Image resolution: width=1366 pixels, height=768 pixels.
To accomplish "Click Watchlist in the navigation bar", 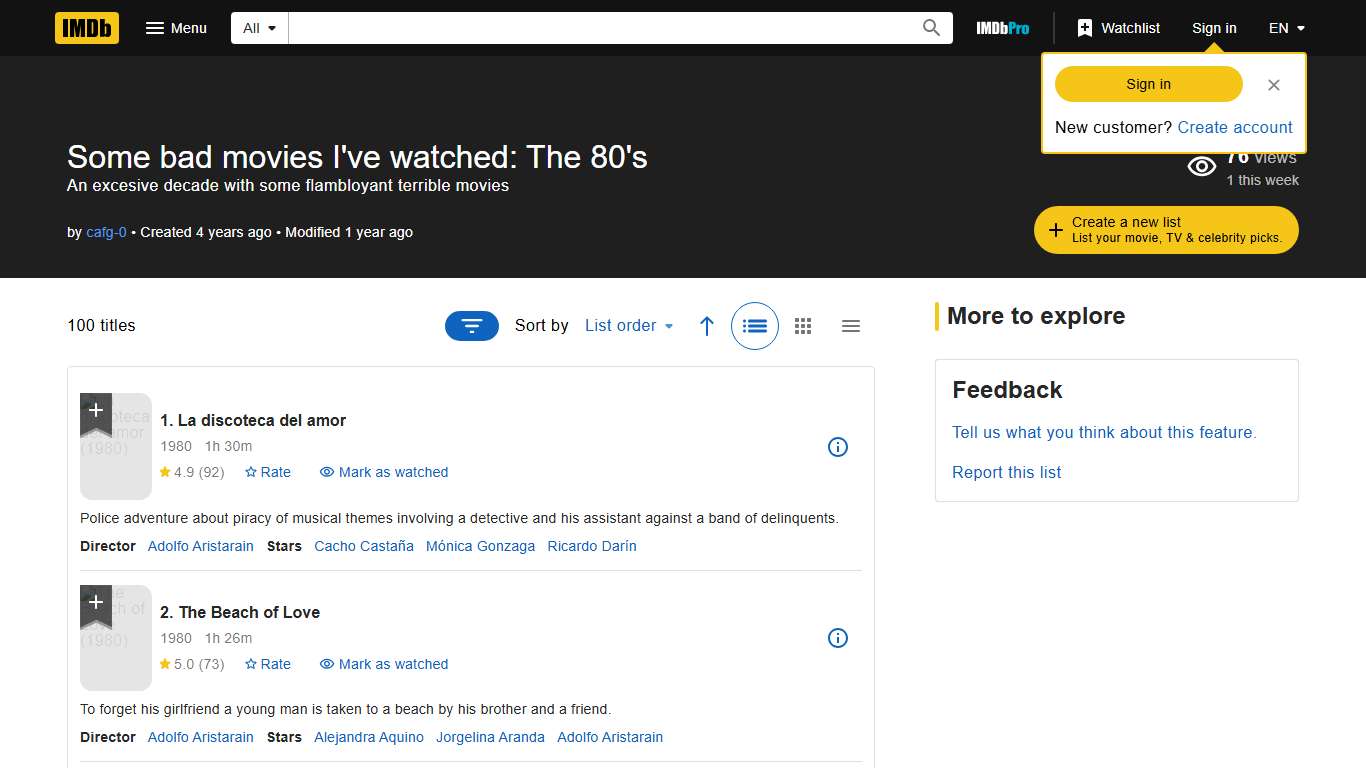I will pos(1118,27).
